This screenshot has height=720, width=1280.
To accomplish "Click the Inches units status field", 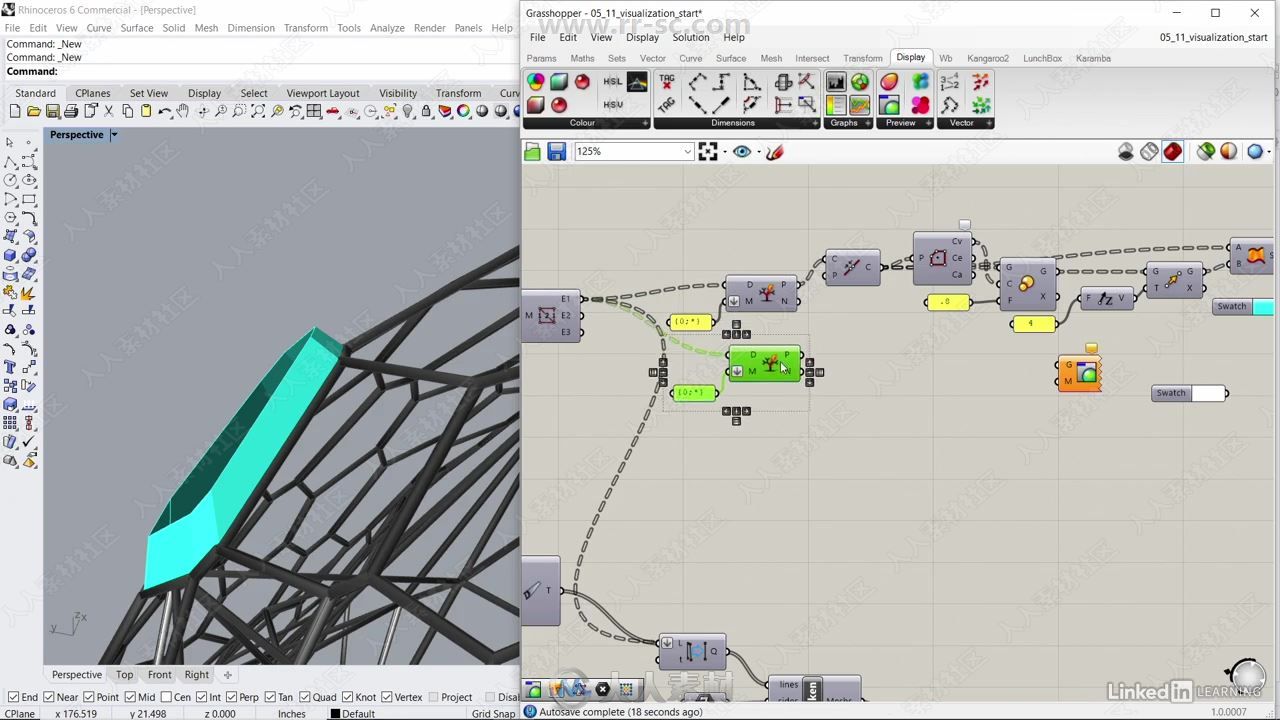I will click(x=292, y=714).
